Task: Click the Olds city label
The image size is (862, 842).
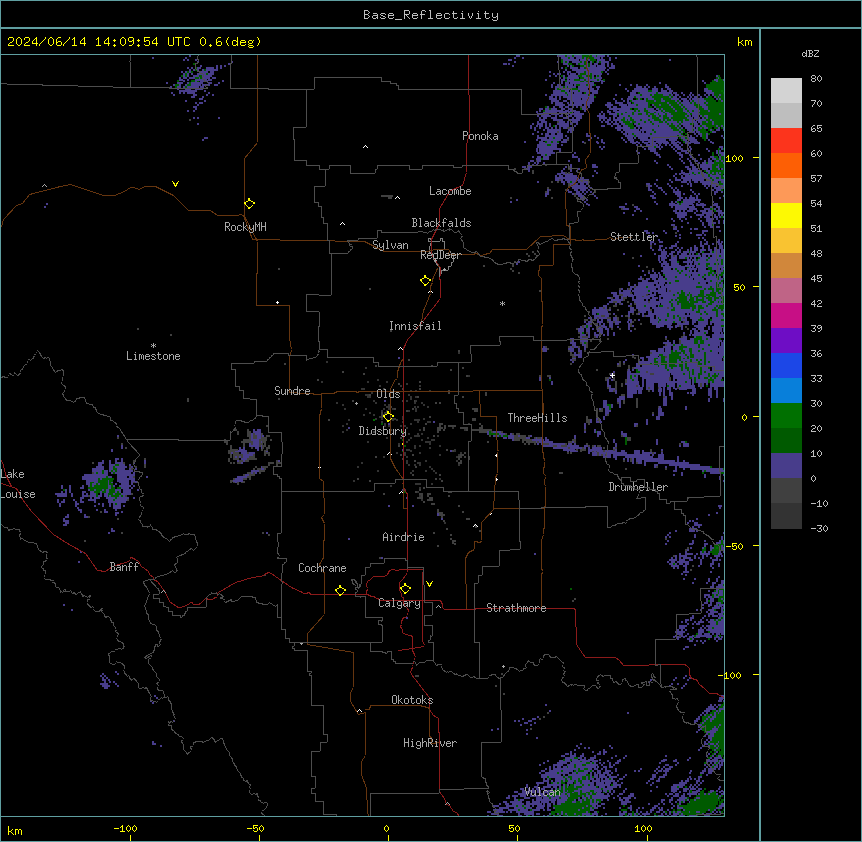Action: tap(388, 394)
